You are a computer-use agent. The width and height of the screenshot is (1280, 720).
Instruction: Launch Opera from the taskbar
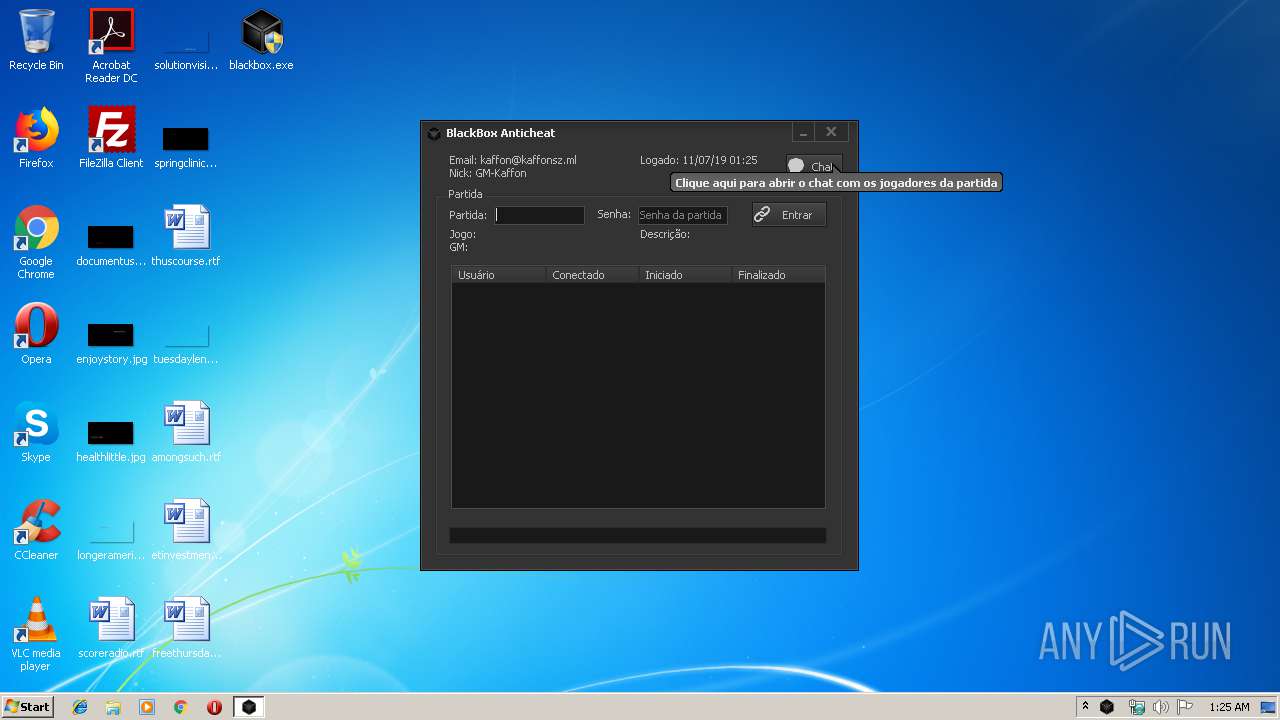tap(214, 707)
